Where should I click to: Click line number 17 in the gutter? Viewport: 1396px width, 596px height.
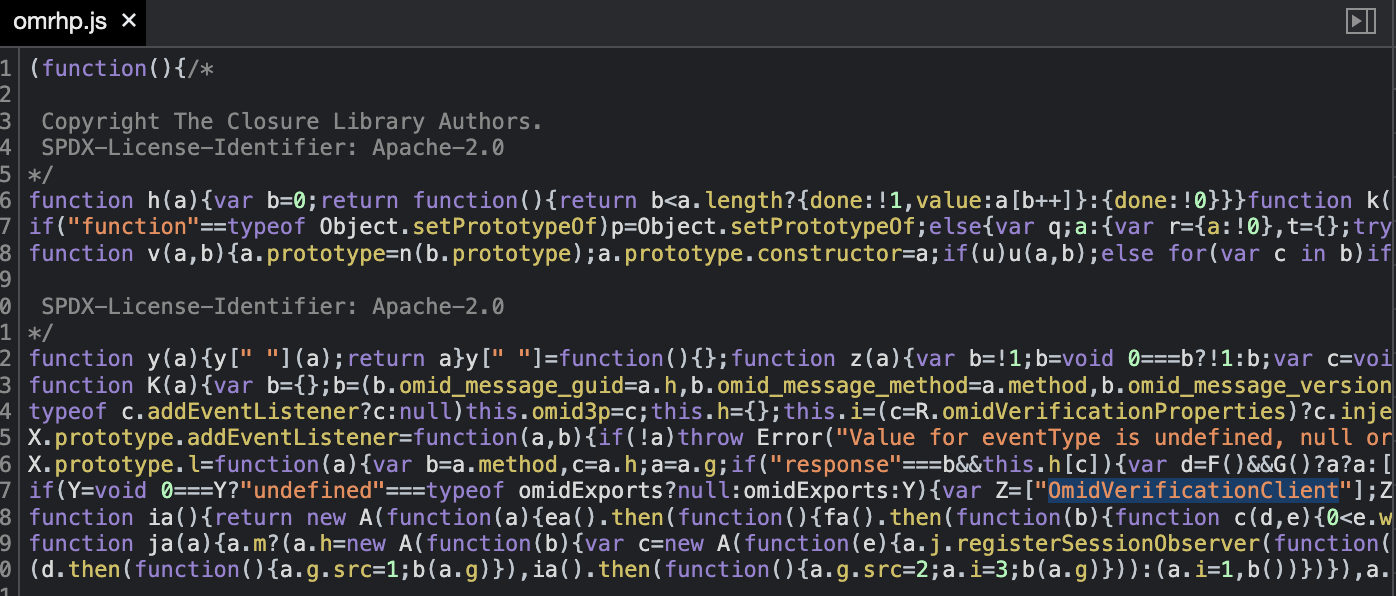pos(7,490)
